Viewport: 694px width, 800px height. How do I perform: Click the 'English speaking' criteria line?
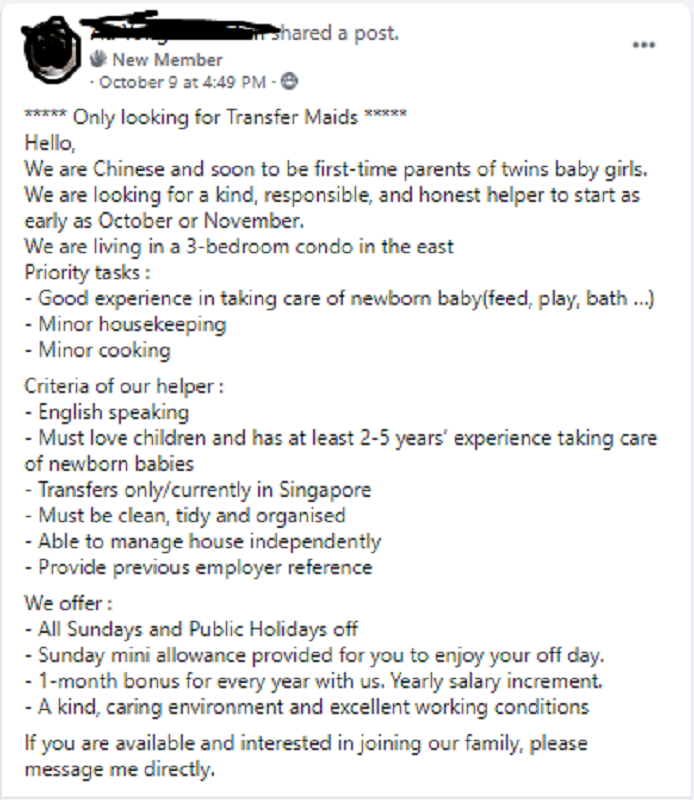coord(113,412)
